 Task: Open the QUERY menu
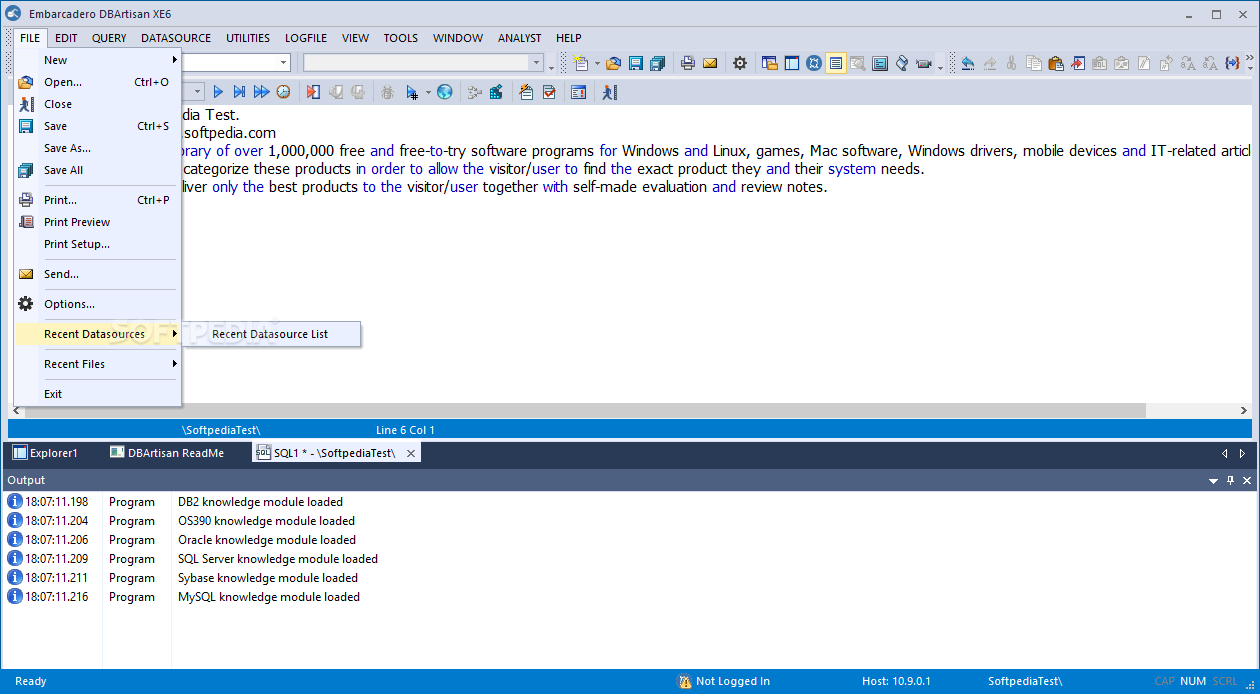click(x=109, y=38)
